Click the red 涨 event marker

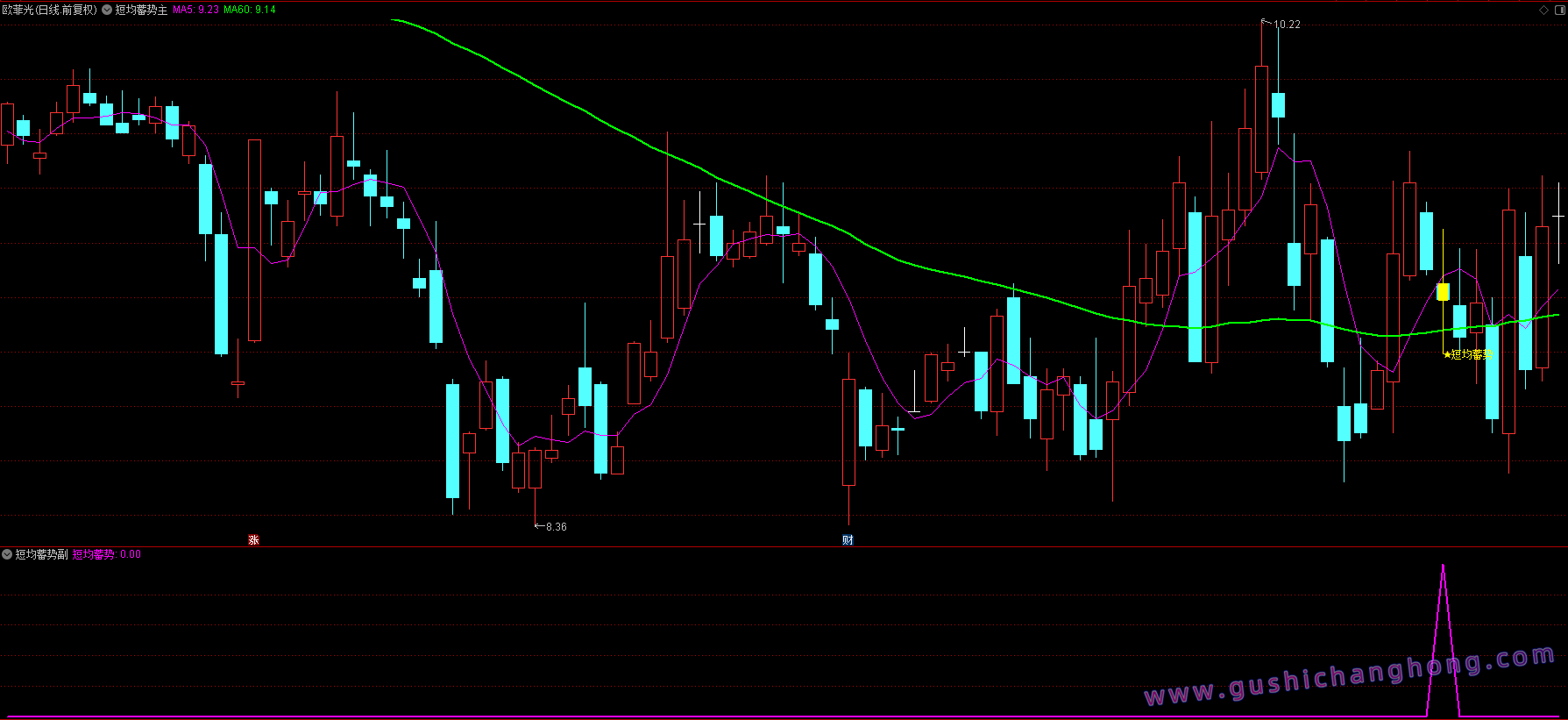click(x=253, y=539)
